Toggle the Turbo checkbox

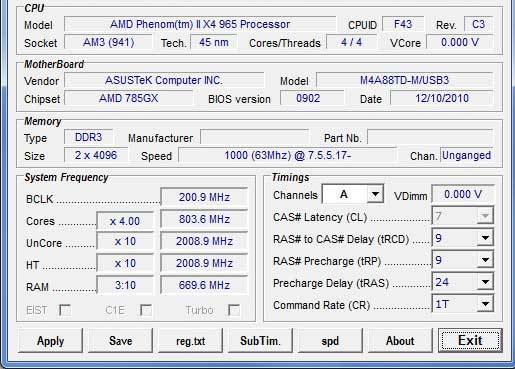(x=234, y=310)
